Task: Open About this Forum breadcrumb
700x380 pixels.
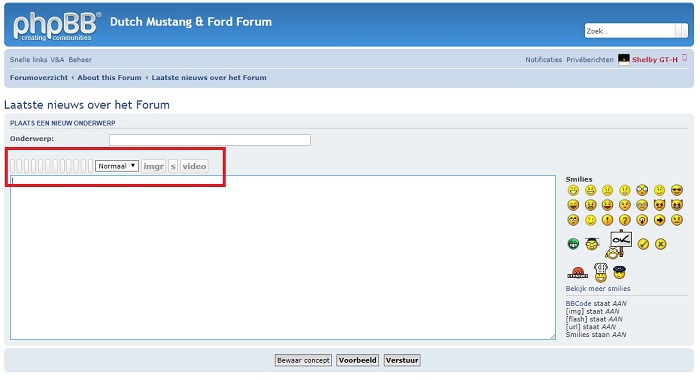Action: coord(109,77)
